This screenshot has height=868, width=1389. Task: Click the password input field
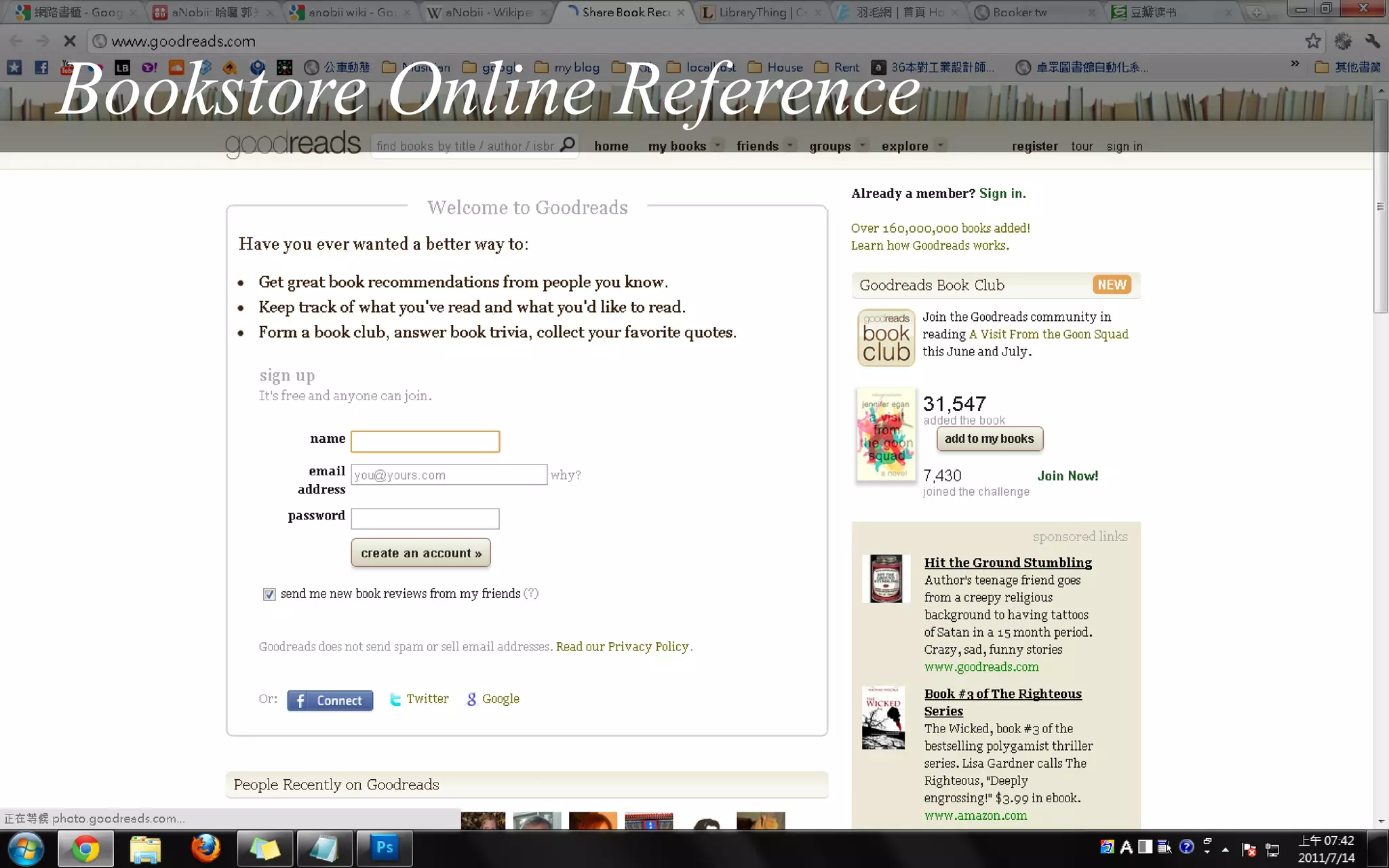coord(425,519)
